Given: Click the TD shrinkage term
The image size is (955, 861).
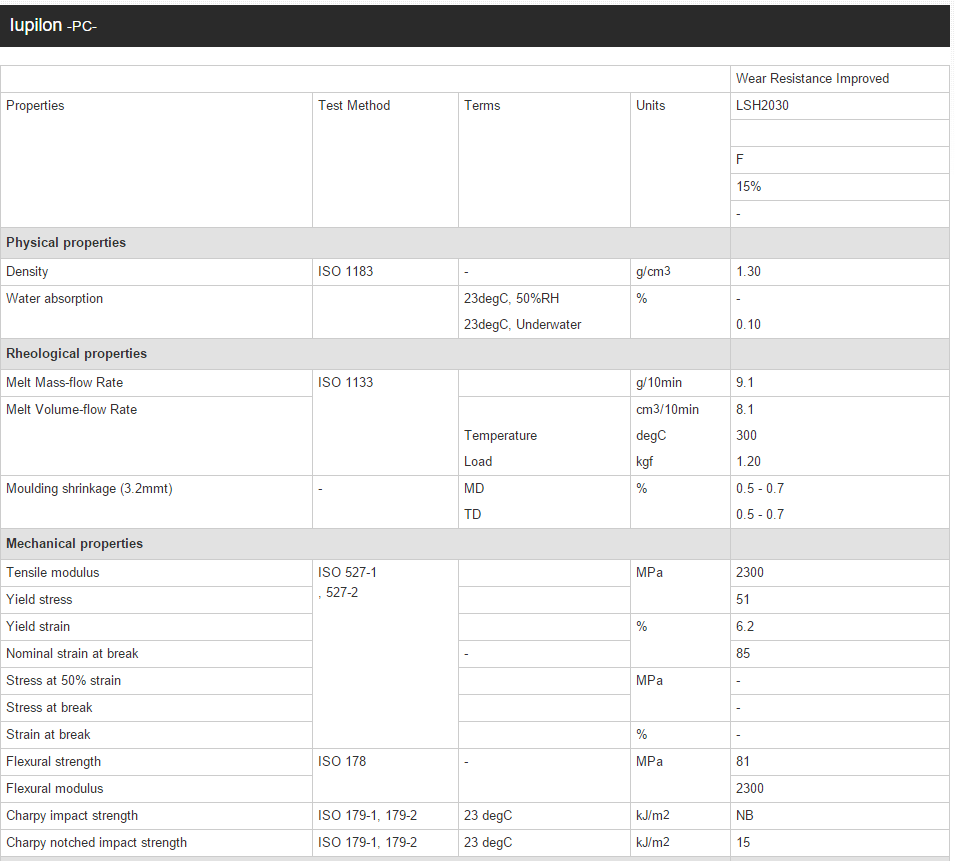Looking at the screenshot, I should 472,515.
